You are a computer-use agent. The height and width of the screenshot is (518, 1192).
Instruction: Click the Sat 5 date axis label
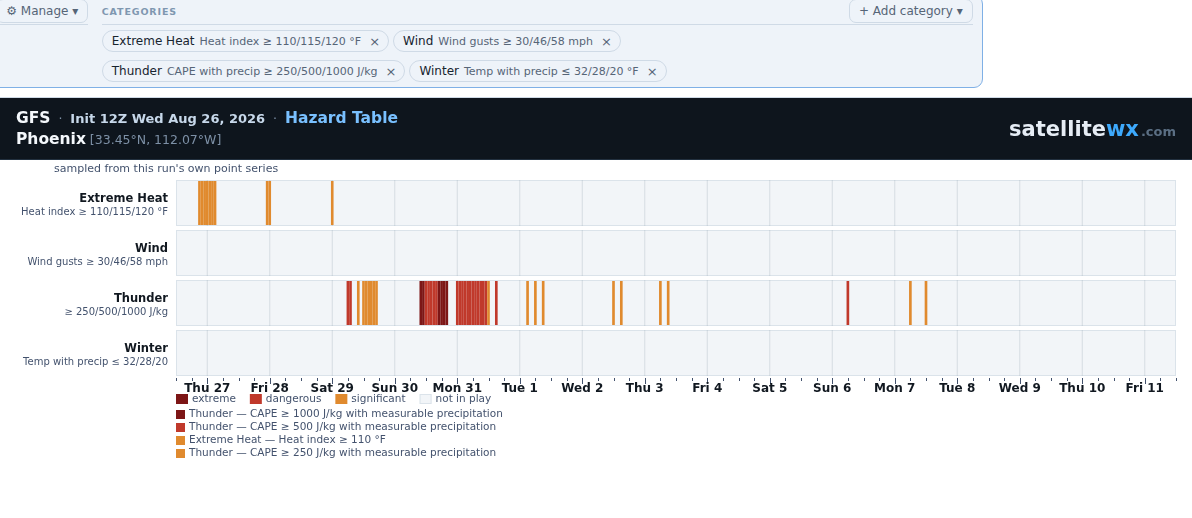point(769,388)
